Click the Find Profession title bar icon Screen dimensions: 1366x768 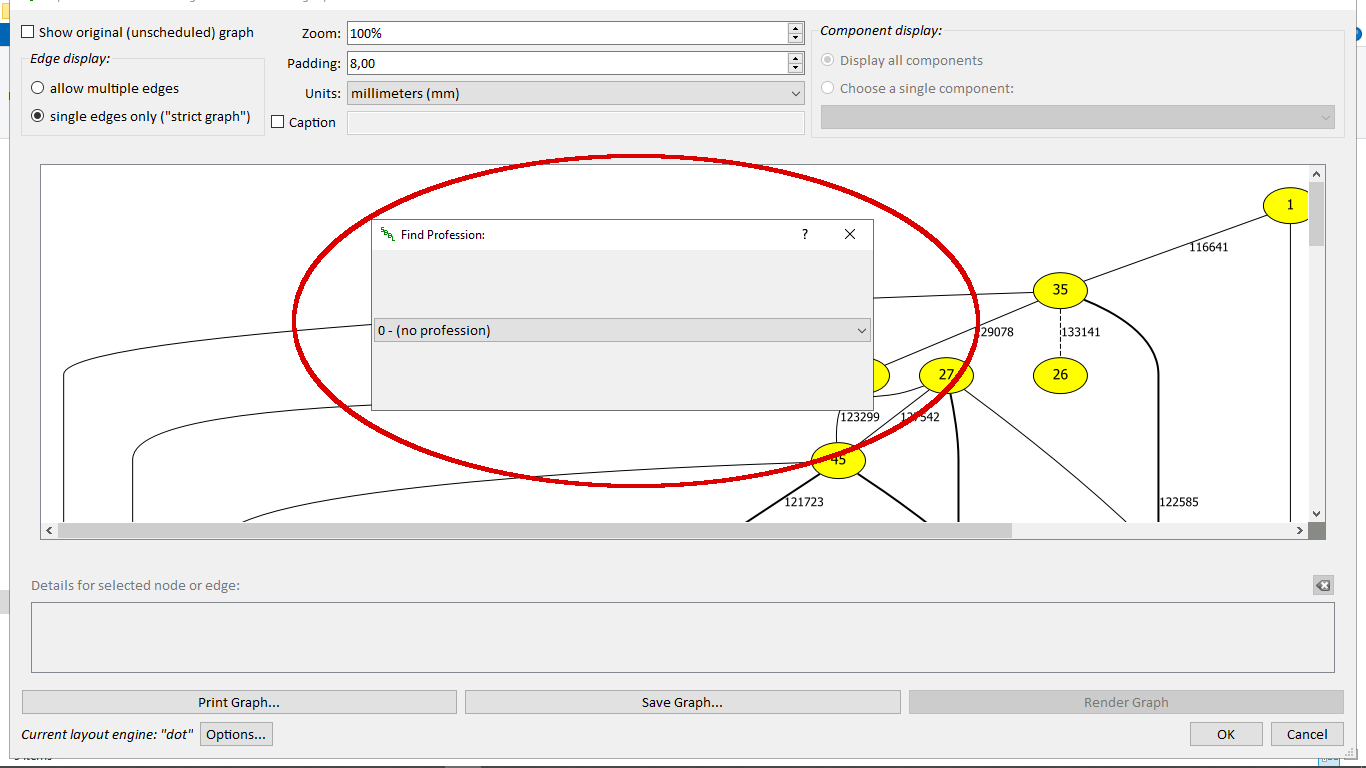(386, 234)
